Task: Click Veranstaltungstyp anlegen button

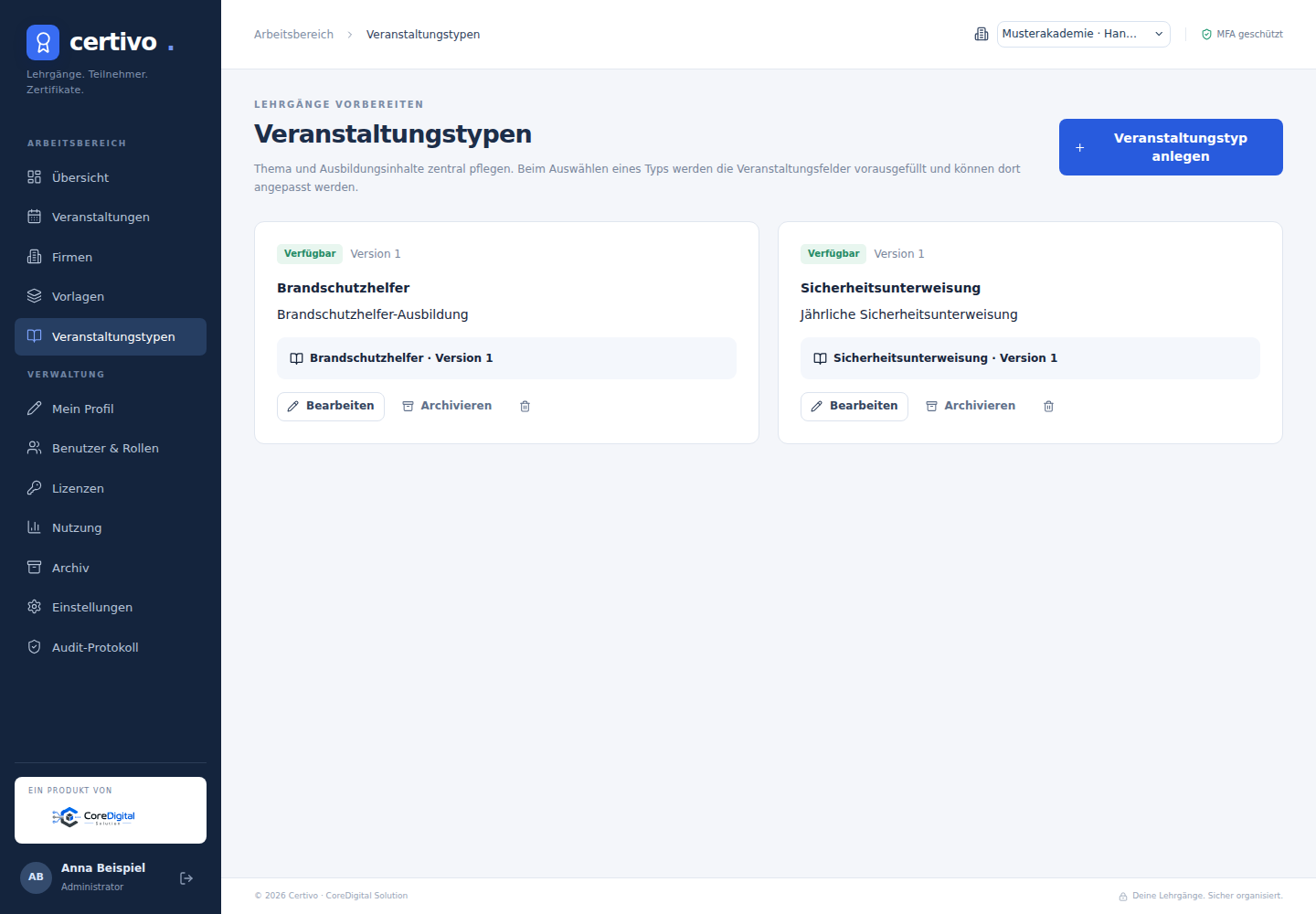Action: click(1171, 147)
